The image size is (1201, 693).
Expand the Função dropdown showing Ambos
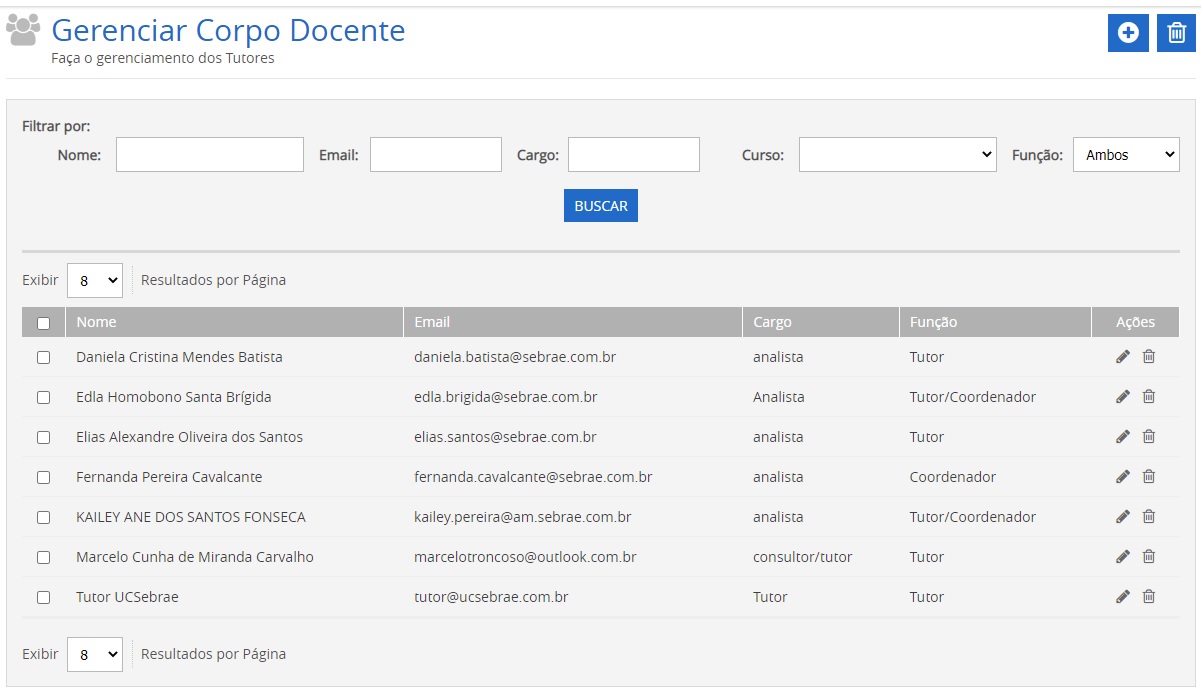[1126, 155]
